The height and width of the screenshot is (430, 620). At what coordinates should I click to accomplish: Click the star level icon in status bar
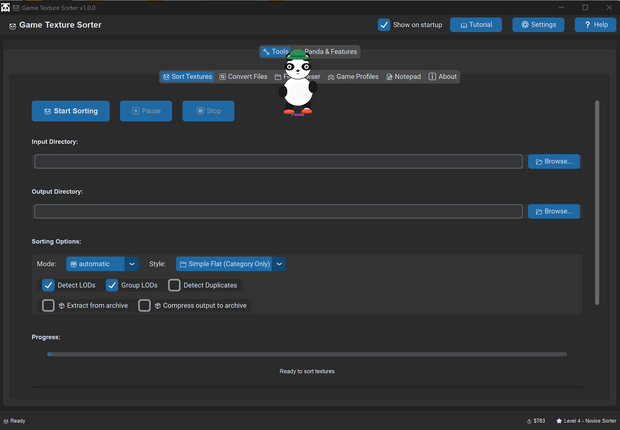(x=559, y=421)
